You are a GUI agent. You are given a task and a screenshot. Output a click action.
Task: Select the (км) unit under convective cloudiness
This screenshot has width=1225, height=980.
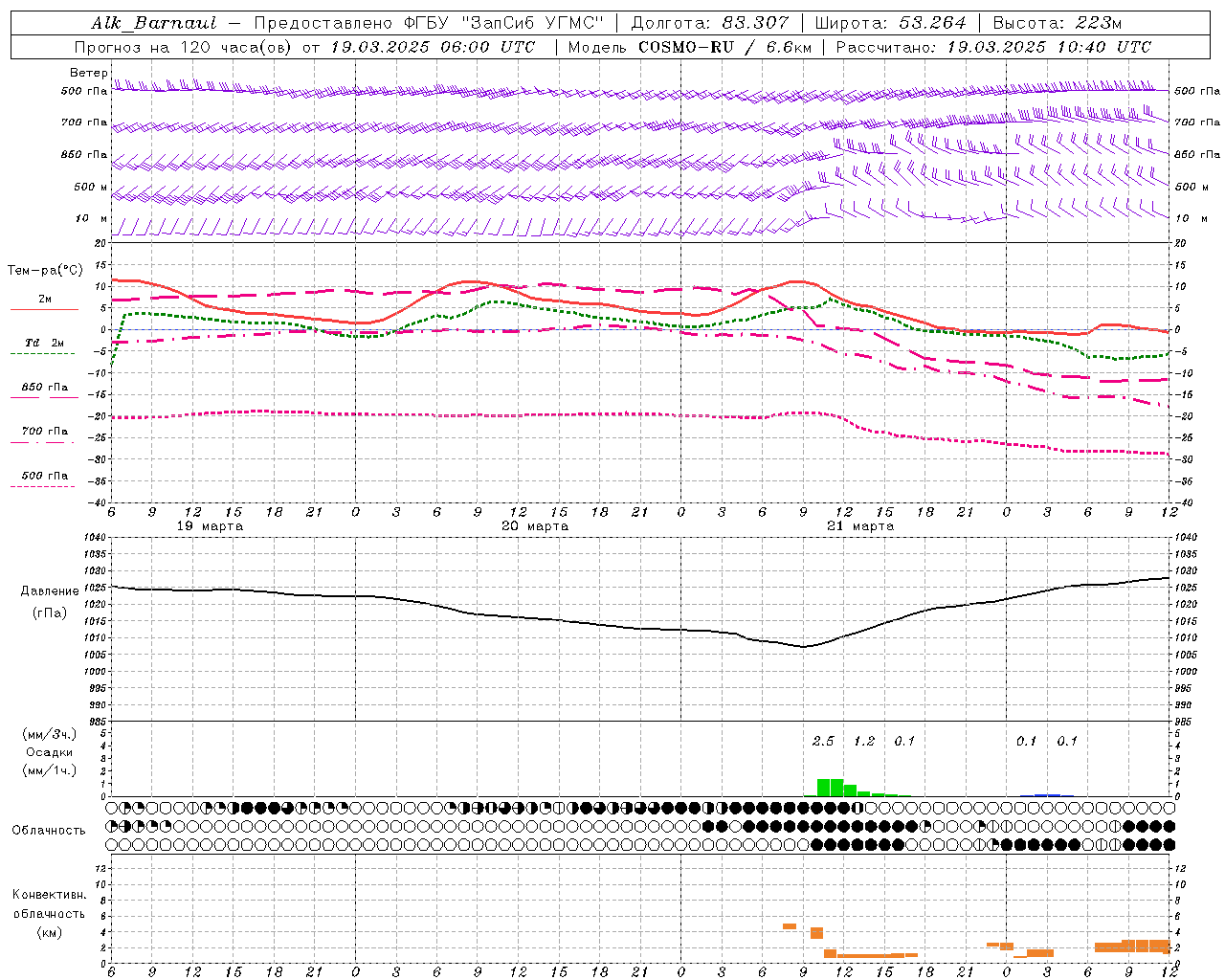coord(50,932)
